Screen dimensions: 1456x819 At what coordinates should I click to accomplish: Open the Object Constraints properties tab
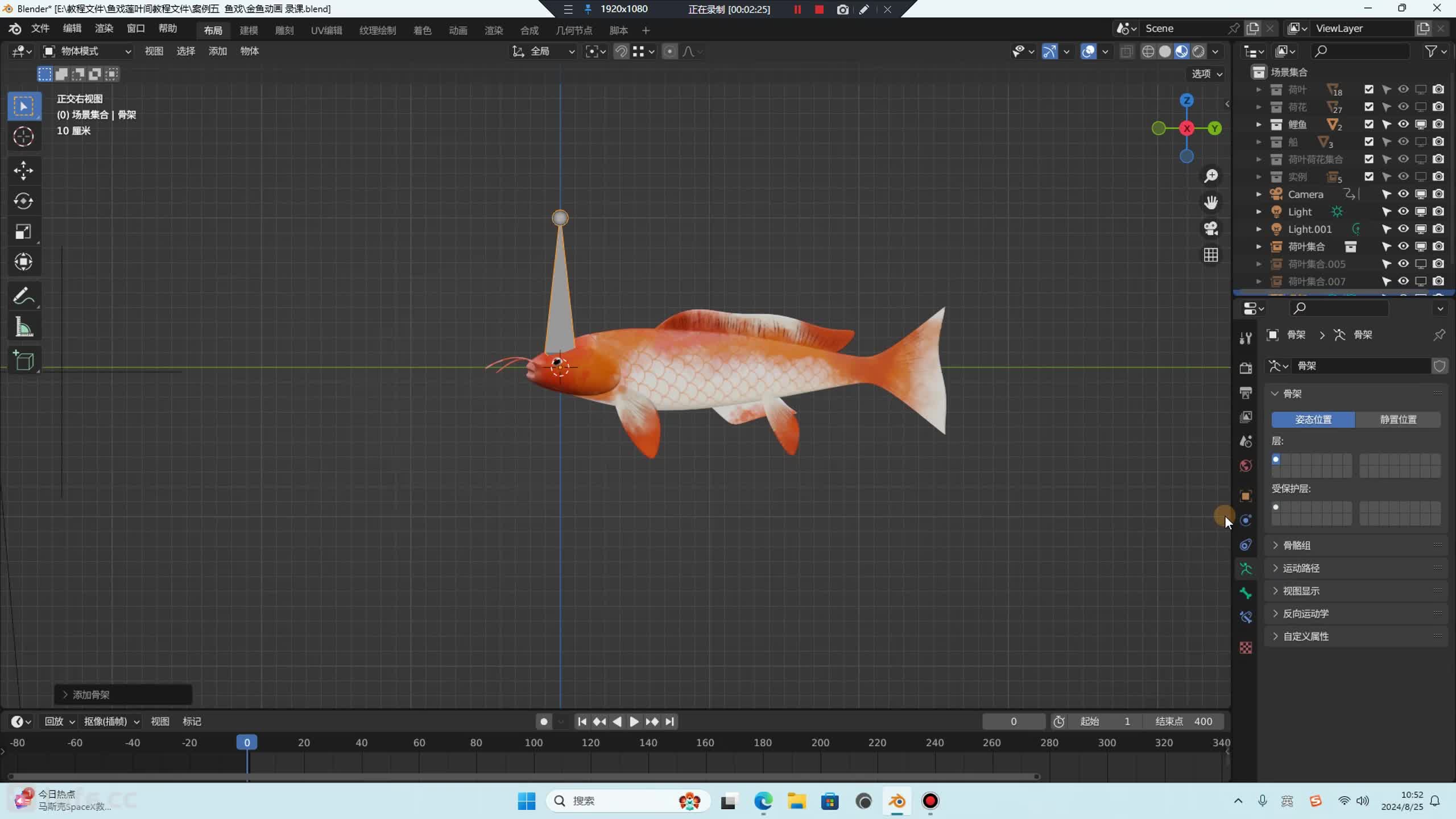1246,545
